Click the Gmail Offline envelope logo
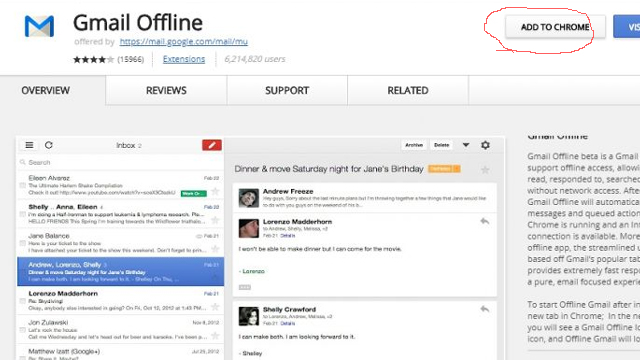This screenshot has height=360, width=640. (39, 26)
